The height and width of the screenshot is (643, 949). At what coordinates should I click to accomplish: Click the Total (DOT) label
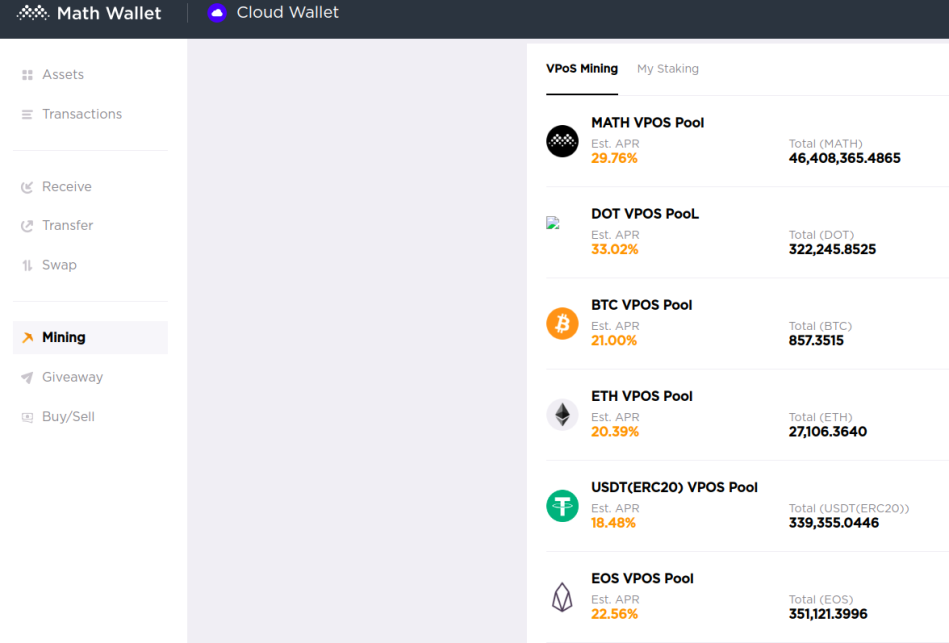pos(821,235)
